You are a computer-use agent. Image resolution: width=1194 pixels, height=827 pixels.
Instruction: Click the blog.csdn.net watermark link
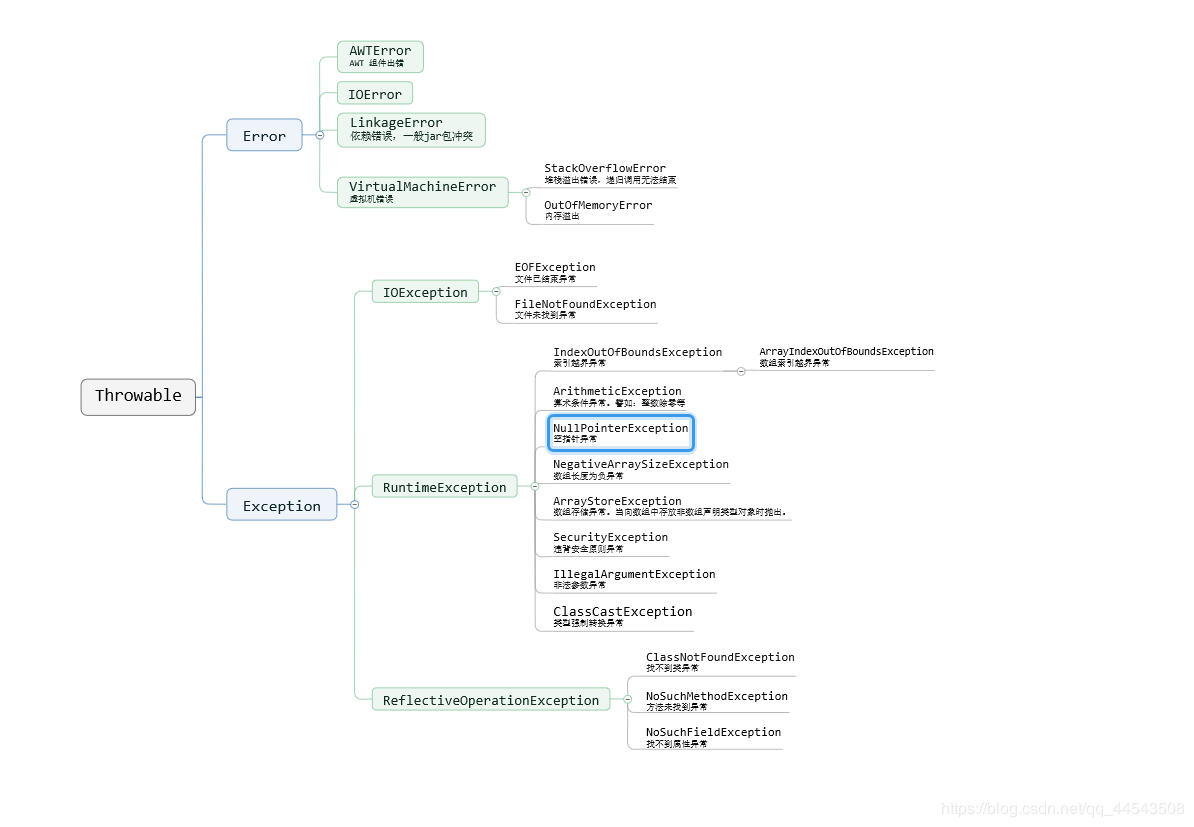1063,808
